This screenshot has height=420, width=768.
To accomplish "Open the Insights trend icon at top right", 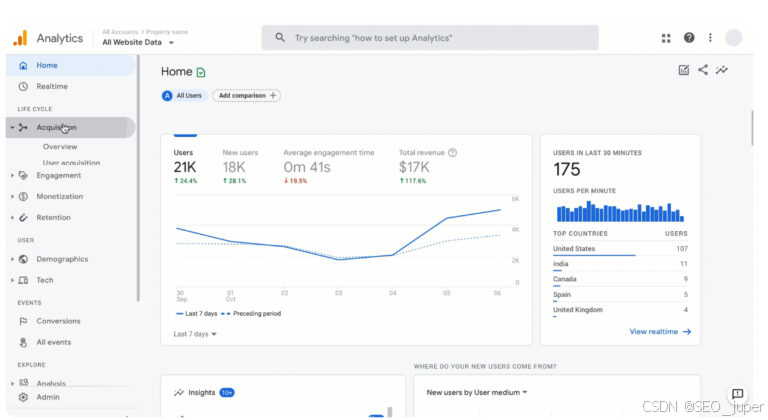I will point(722,70).
